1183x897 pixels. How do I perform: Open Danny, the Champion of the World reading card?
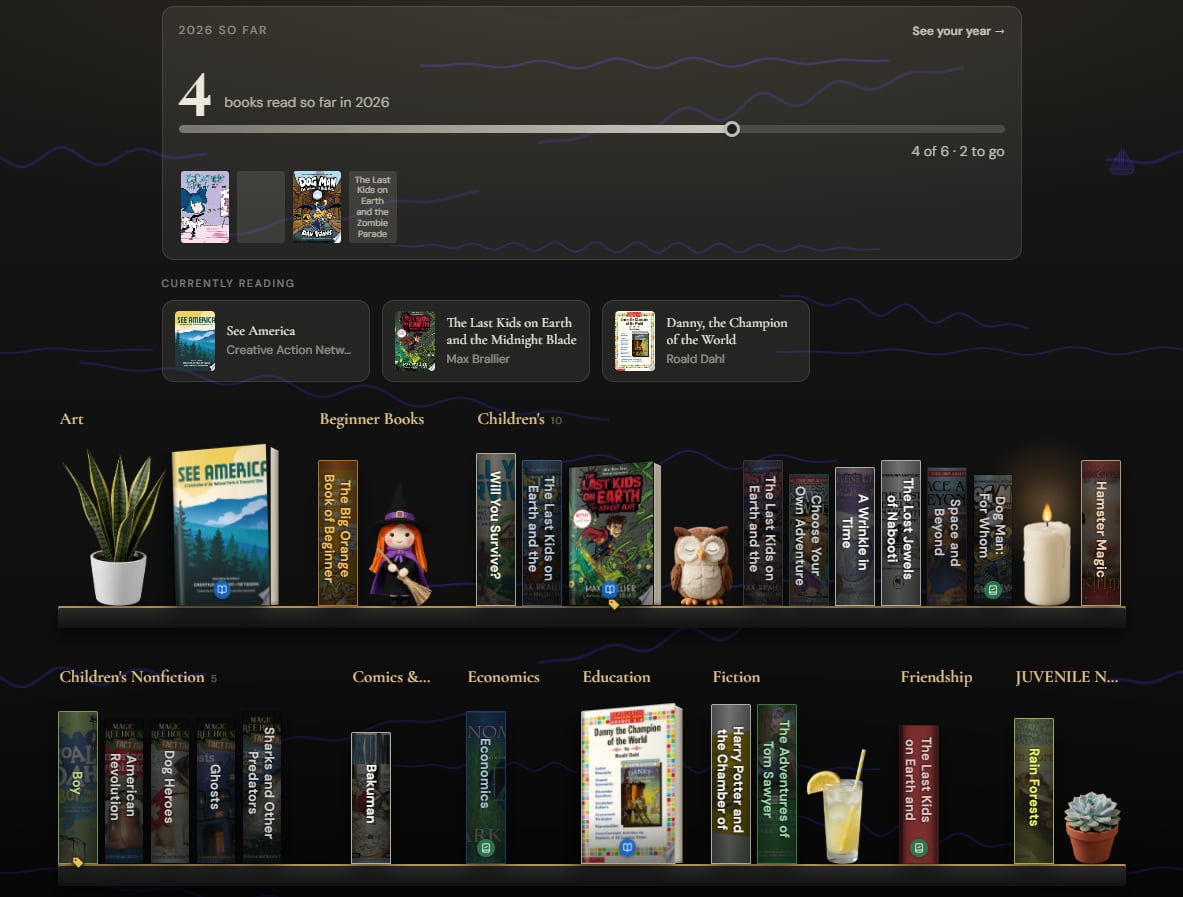point(706,341)
